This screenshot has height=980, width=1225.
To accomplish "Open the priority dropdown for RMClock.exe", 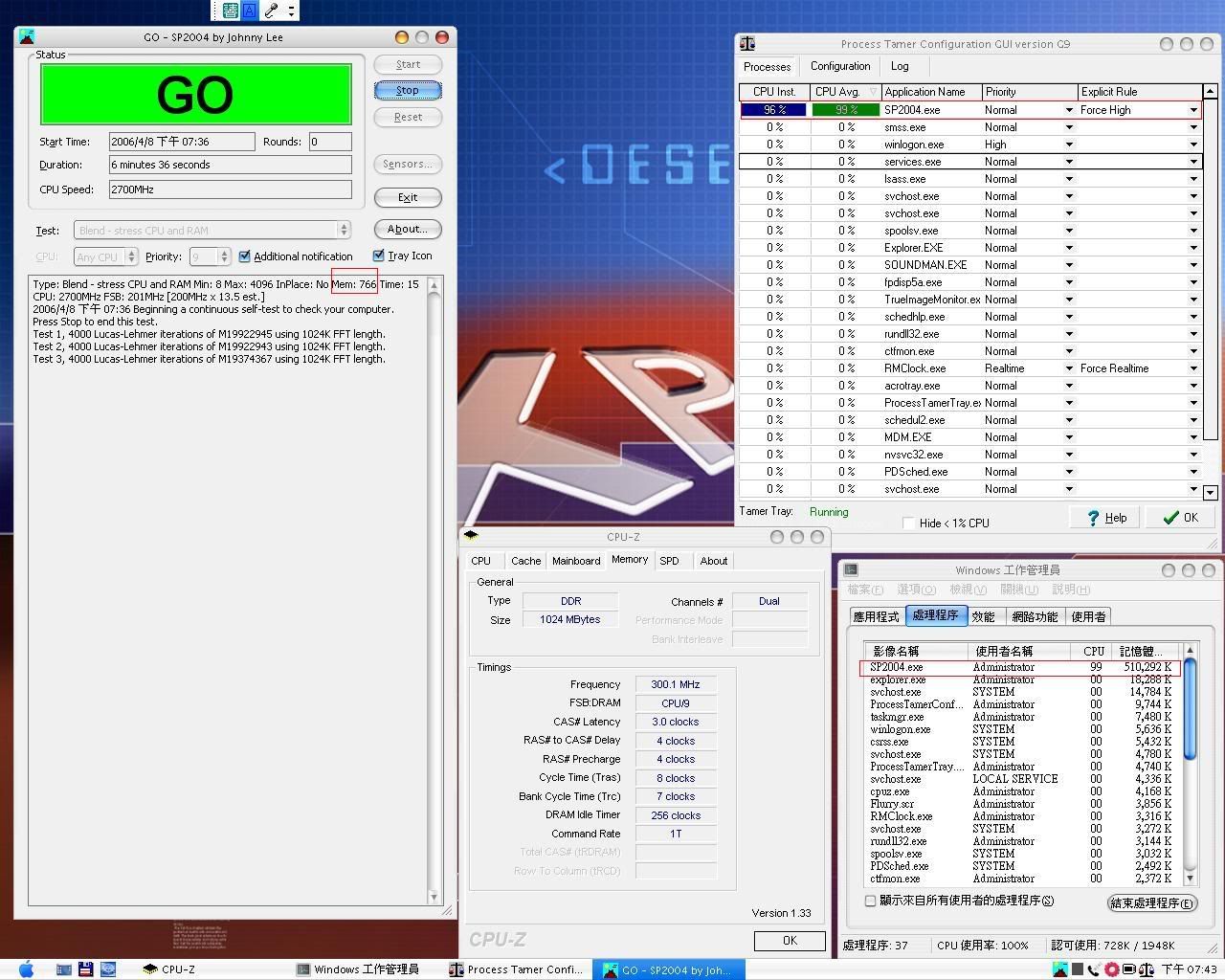I will (1069, 368).
